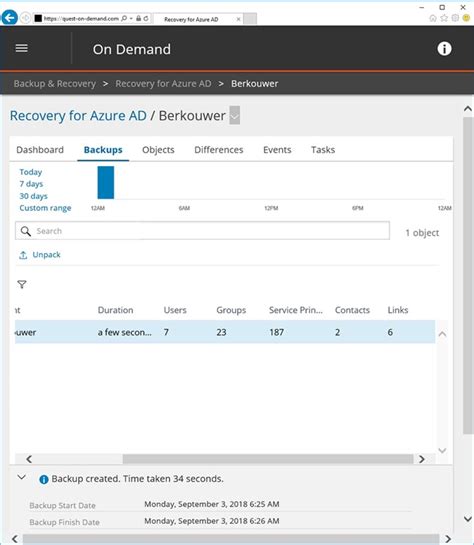Switch to the Differences tab
This screenshot has height=545, width=474.
pos(219,150)
